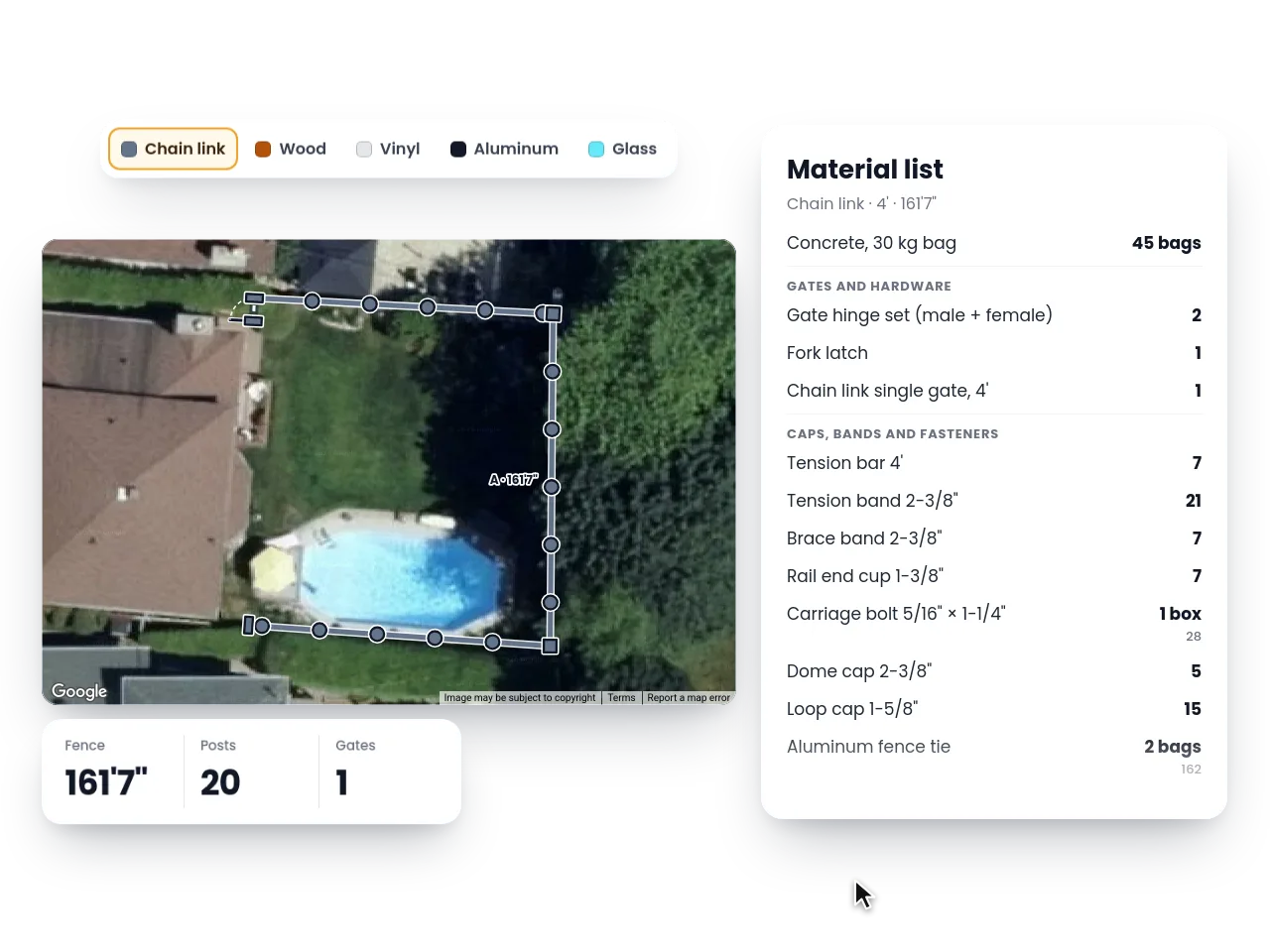Viewport: 1270px width, 952px height.
Task: Click the gate symbol on the fence line
Action: [247, 309]
